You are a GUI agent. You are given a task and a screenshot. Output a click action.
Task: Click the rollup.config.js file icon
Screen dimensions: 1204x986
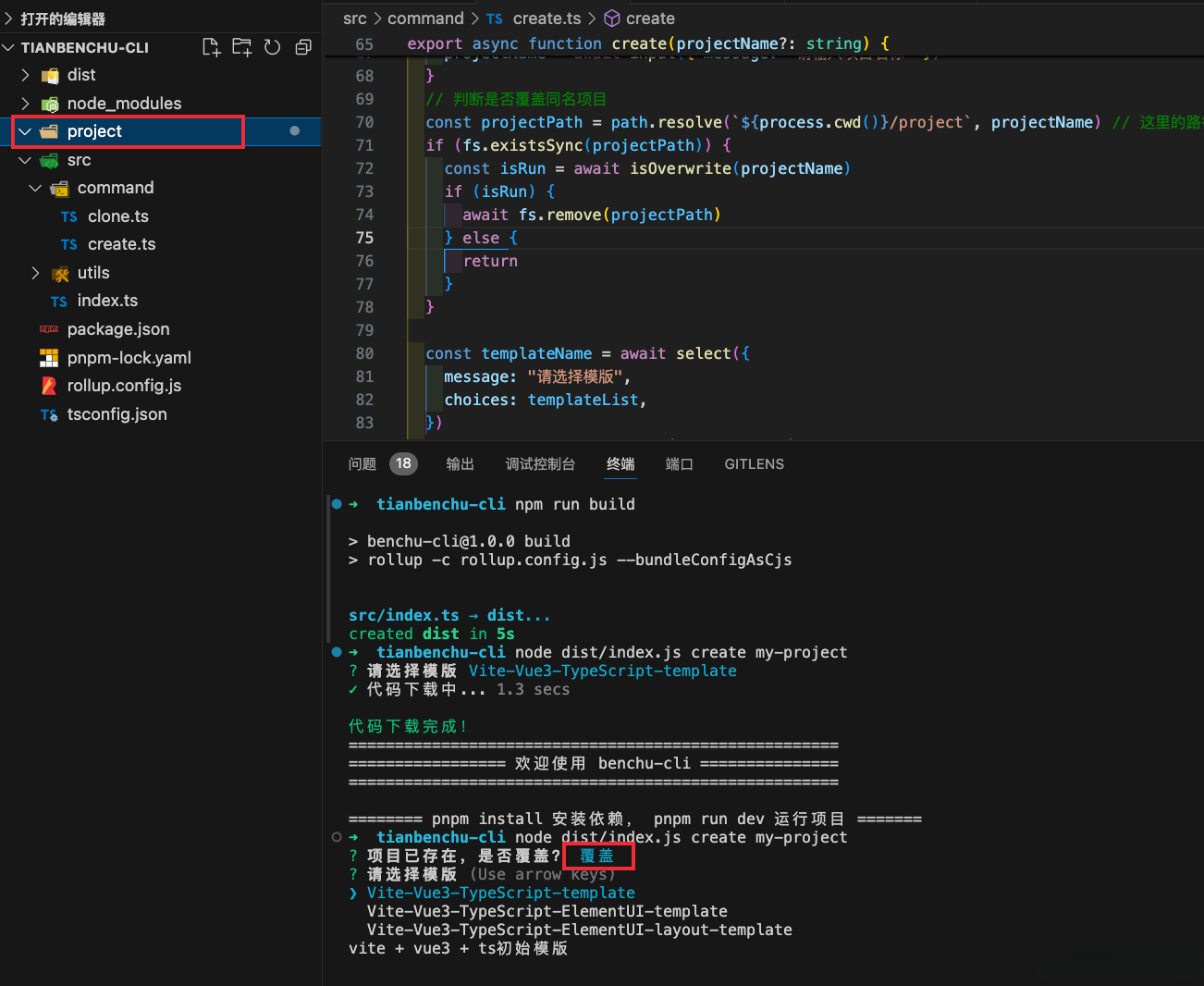click(49, 386)
